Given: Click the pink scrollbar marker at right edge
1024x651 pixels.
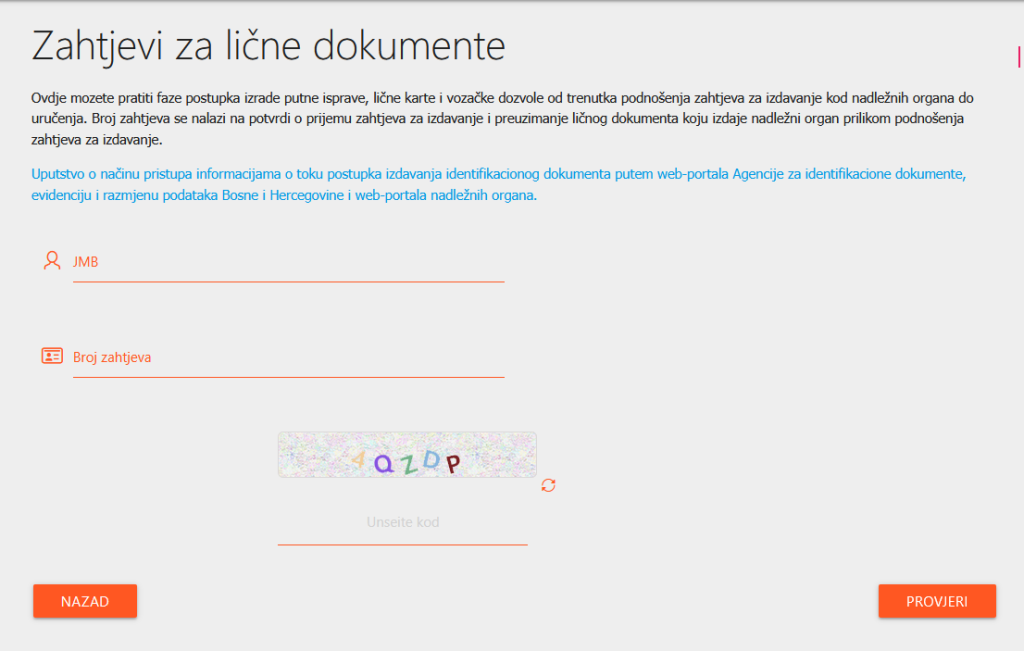Looking at the screenshot, I should (x=1018, y=56).
